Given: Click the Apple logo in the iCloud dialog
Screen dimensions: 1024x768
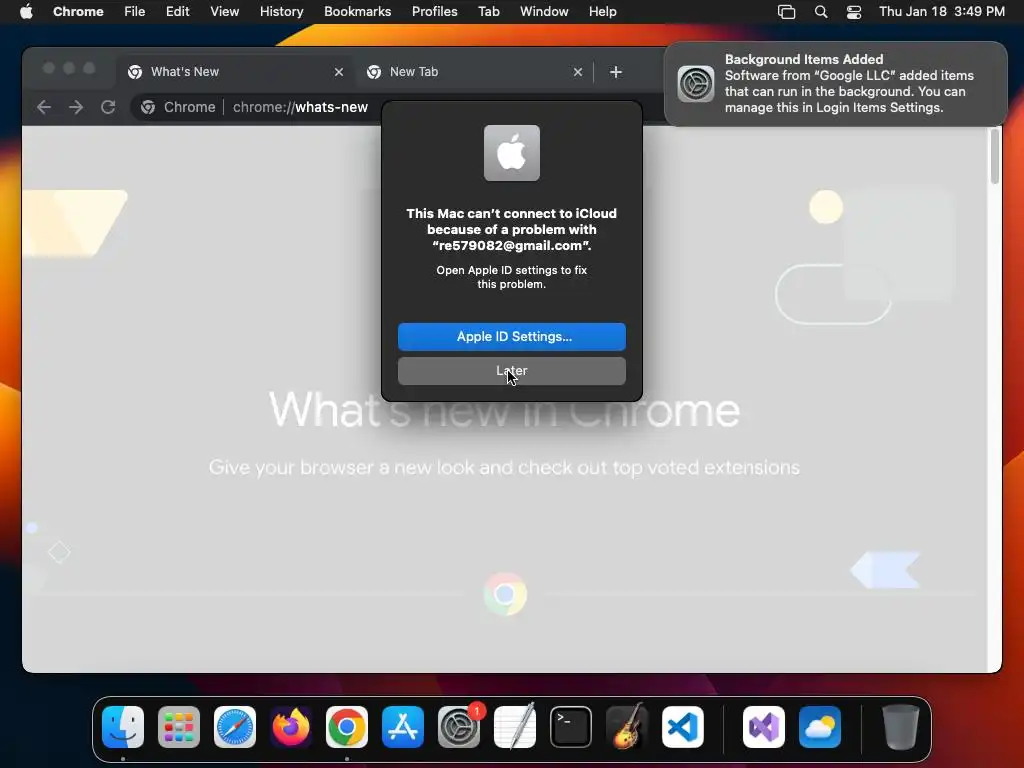Looking at the screenshot, I should point(512,153).
